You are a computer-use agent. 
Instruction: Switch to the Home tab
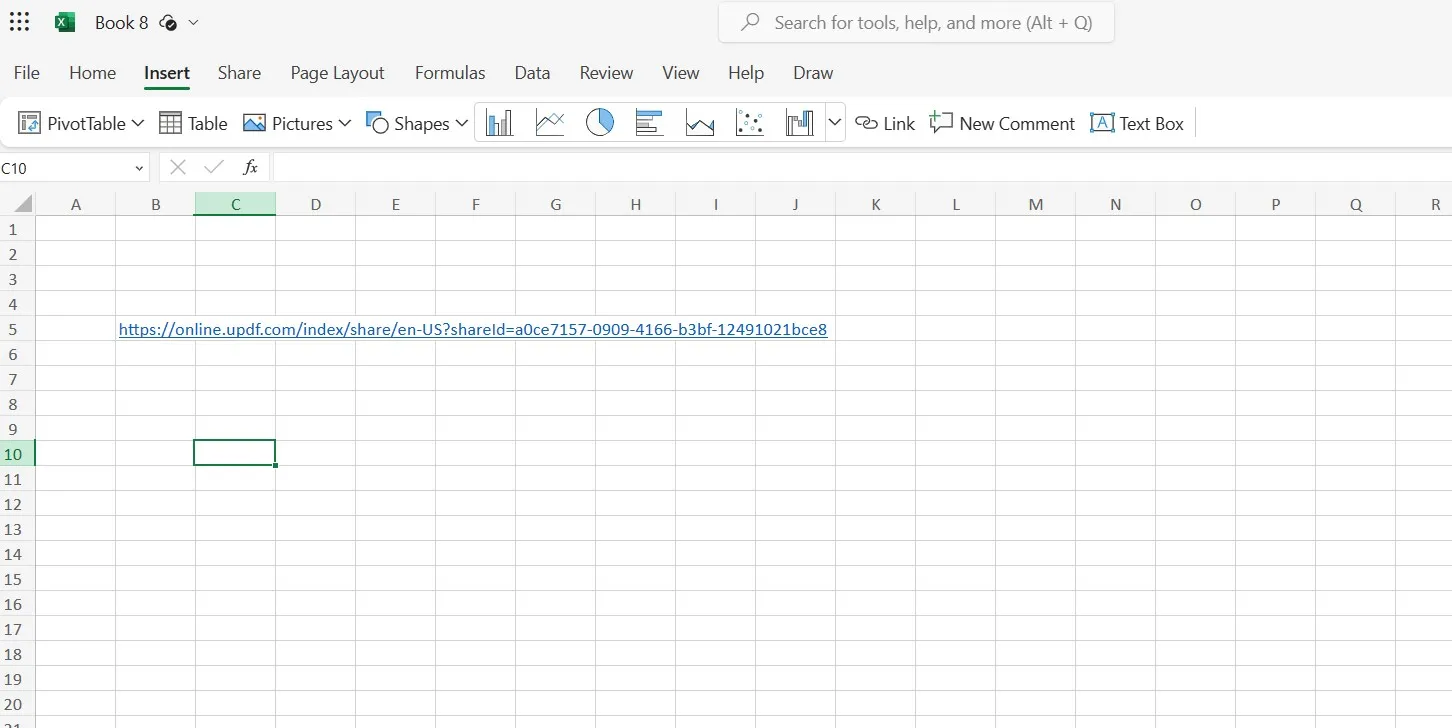tap(92, 73)
